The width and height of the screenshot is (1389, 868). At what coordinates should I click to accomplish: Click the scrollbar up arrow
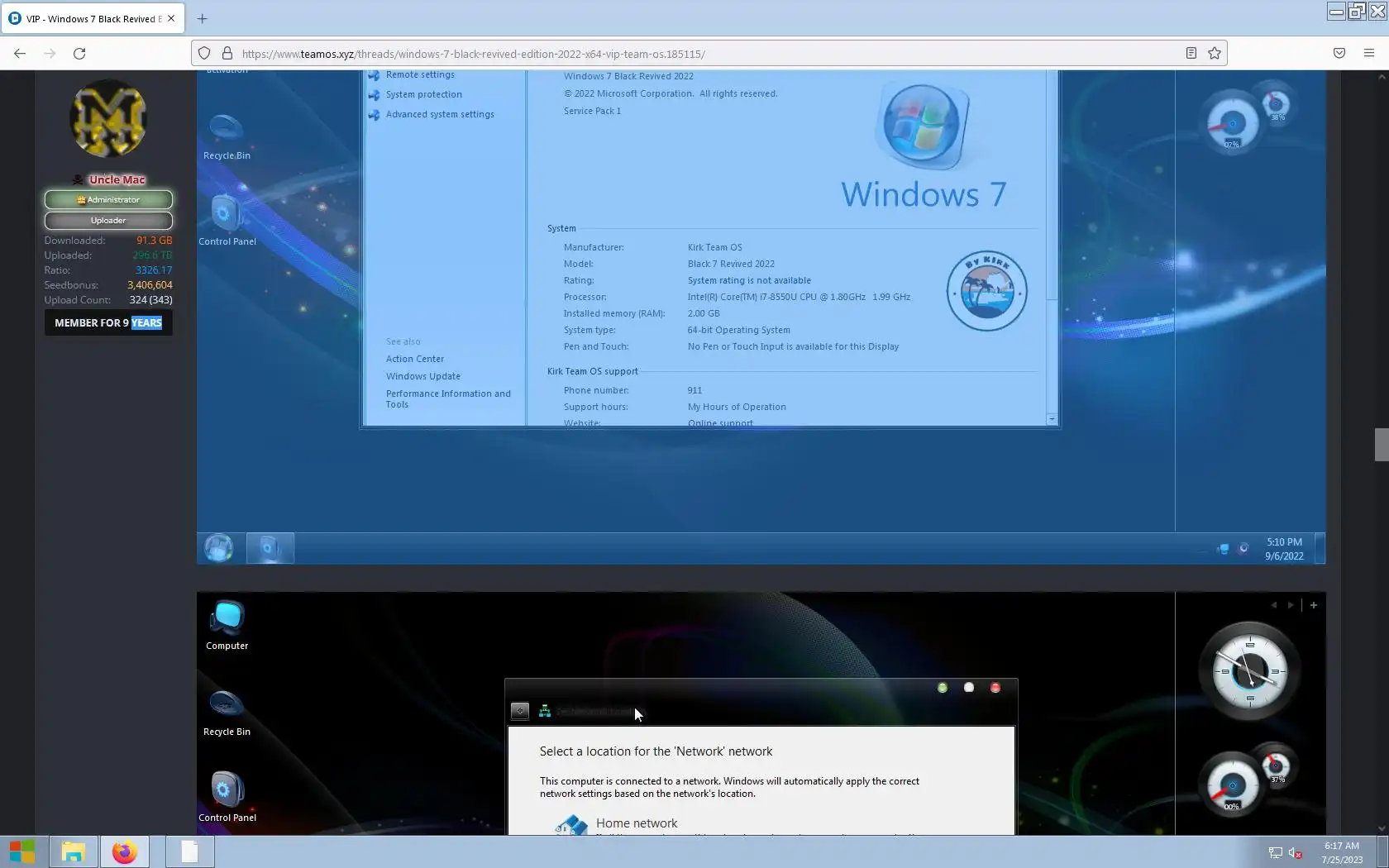click(x=1382, y=76)
